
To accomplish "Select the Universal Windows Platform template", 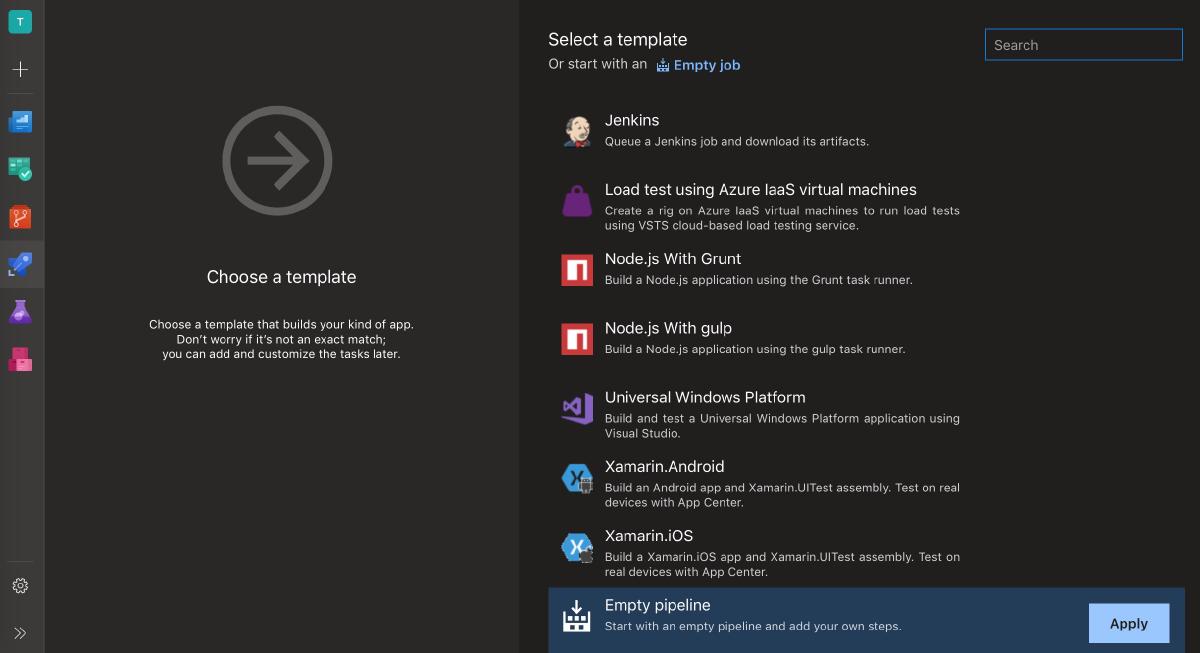I will tap(705, 397).
